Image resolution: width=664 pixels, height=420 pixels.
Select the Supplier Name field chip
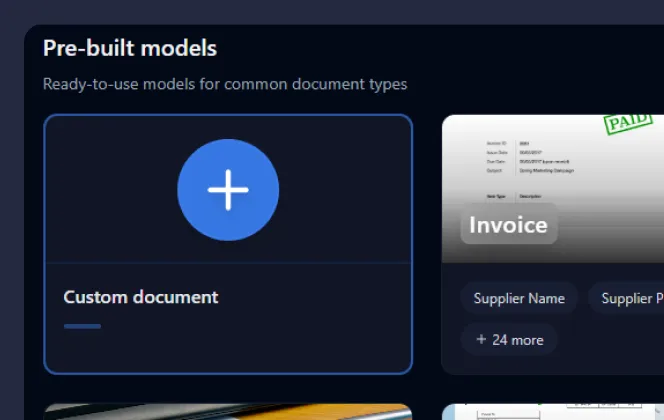click(519, 298)
